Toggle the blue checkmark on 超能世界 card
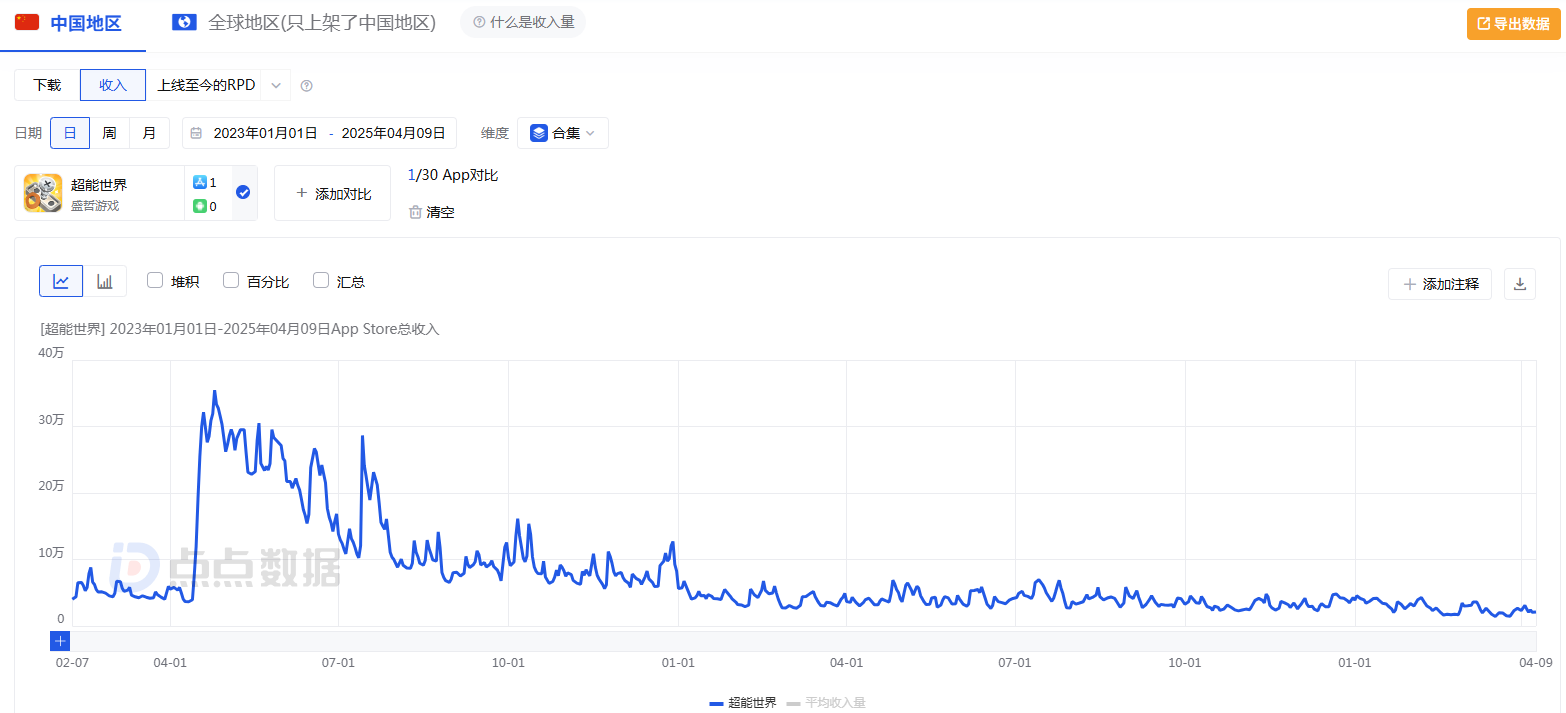Screen dimensions: 1566x713 point(243,192)
